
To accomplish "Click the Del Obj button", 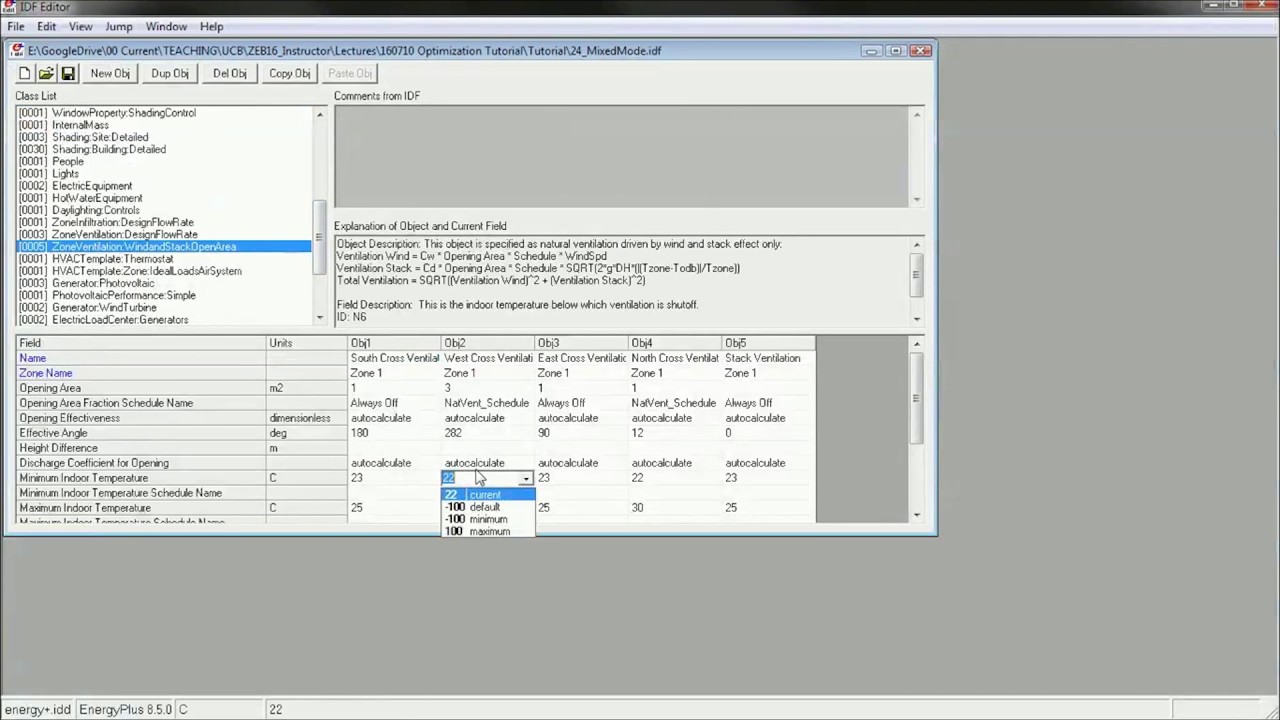I will click(x=230, y=73).
